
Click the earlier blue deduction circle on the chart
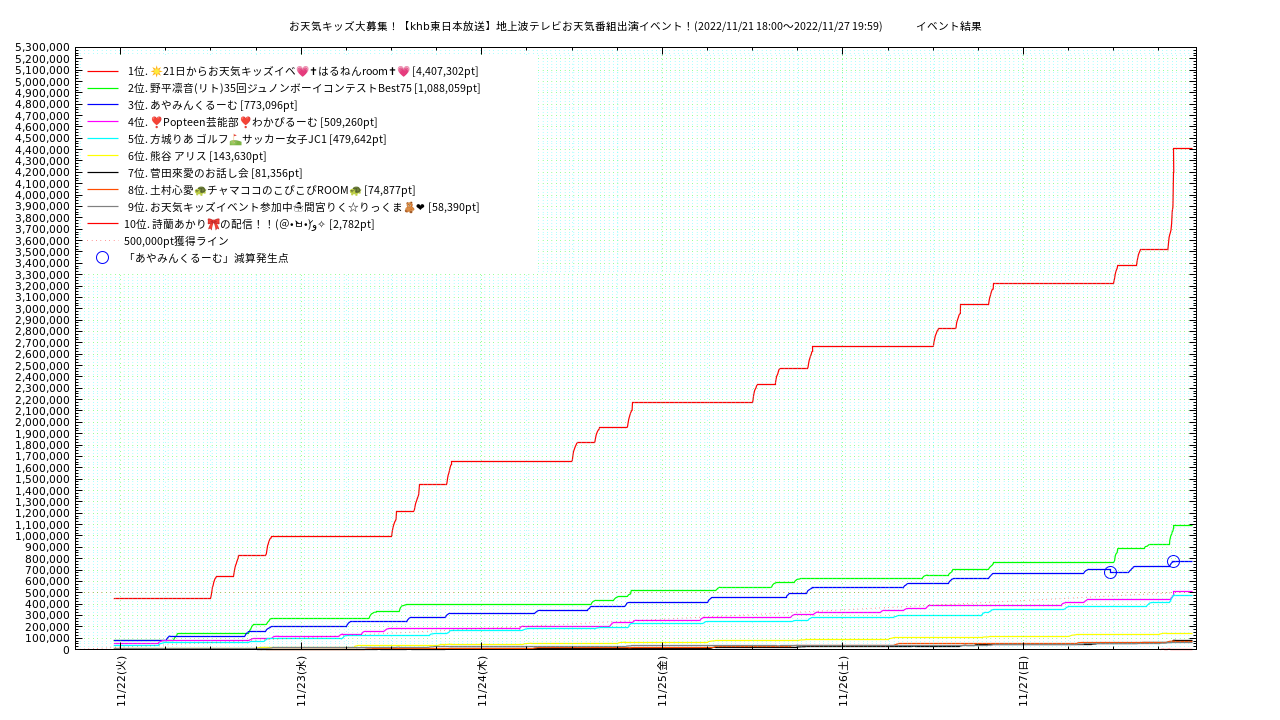(x=1110, y=572)
